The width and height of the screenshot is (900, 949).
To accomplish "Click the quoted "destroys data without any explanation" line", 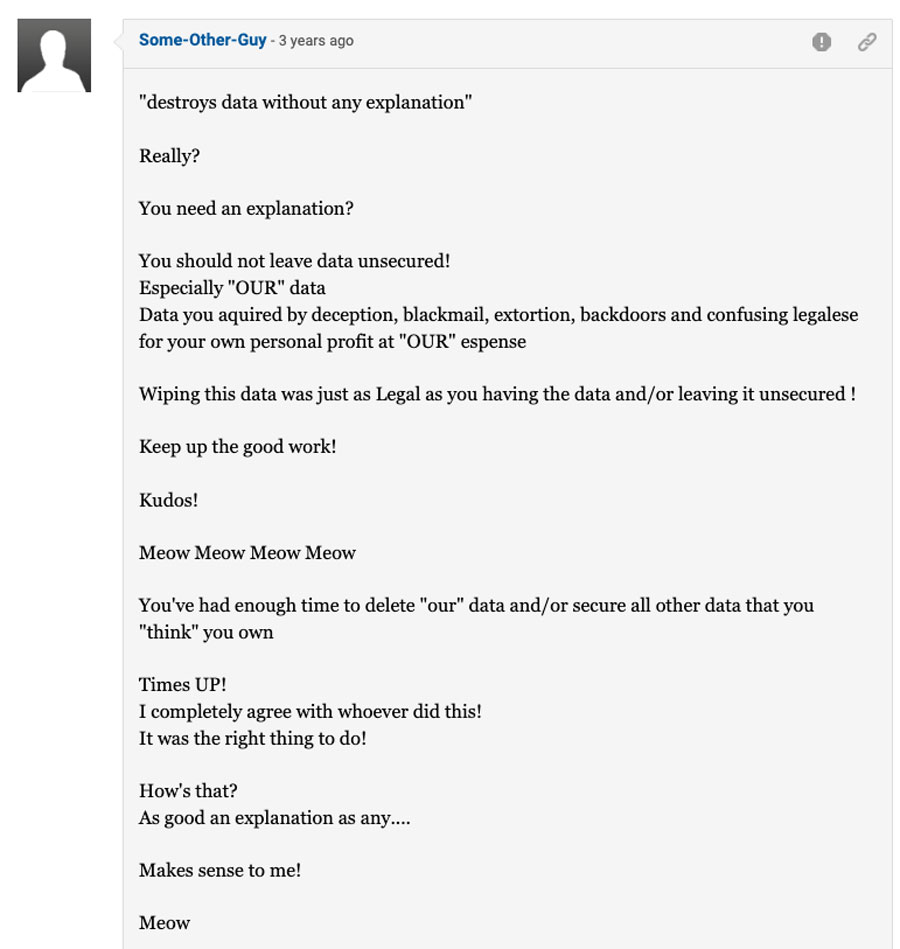I will [305, 102].
